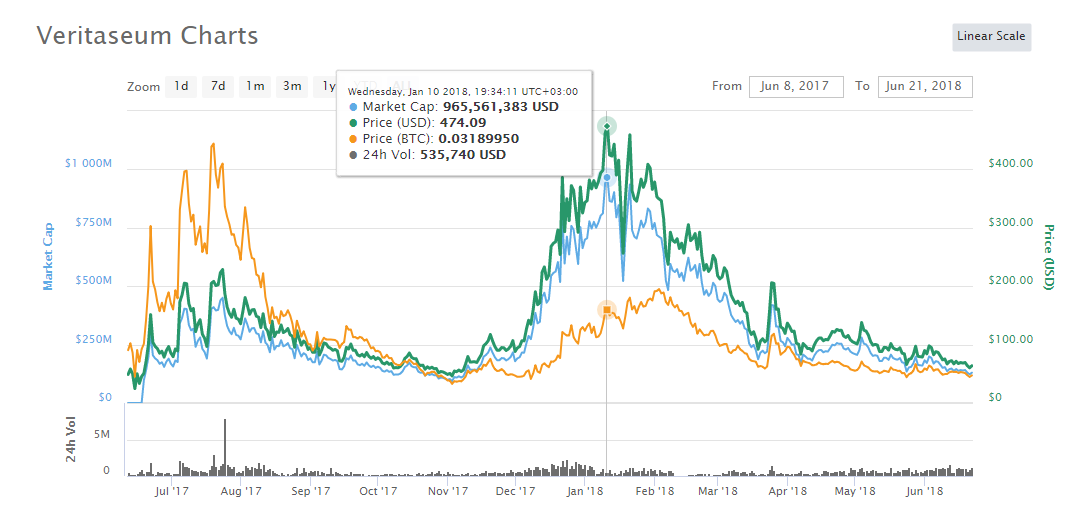1070x512 pixels.
Task: Click the Zoom label
Action: click(x=143, y=87)
